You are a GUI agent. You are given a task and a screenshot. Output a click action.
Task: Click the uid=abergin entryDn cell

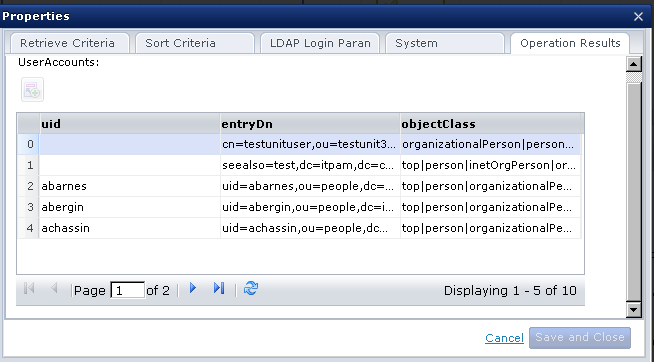[x=310, y=207]
